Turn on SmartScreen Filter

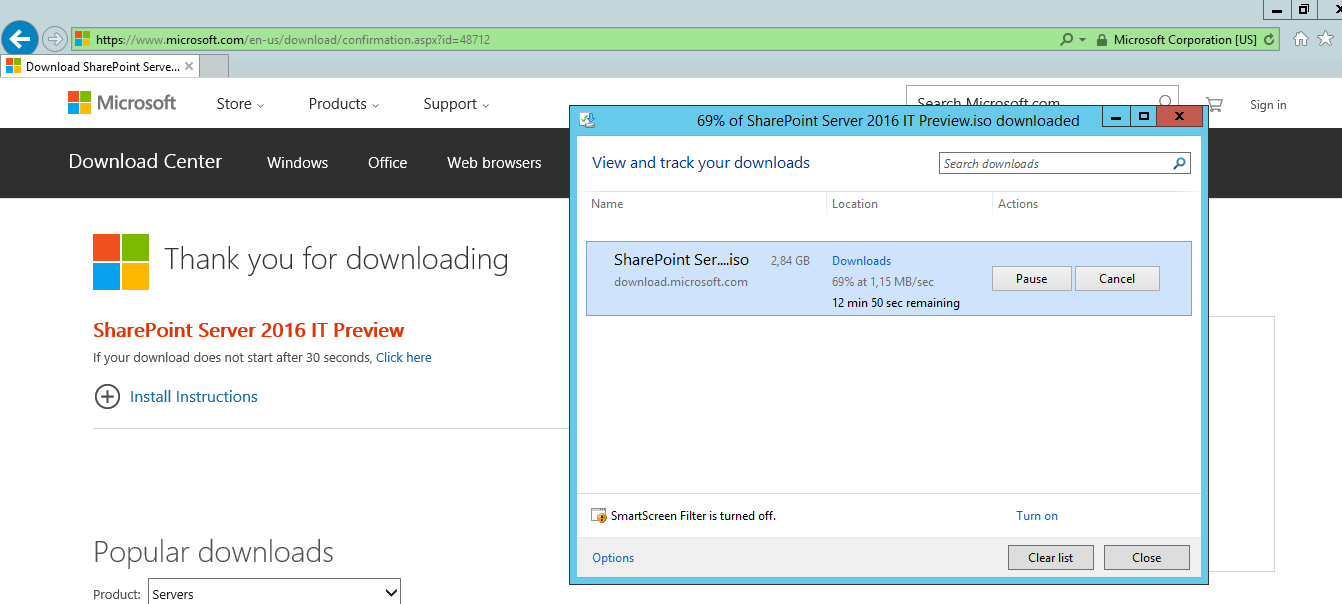1037,516
